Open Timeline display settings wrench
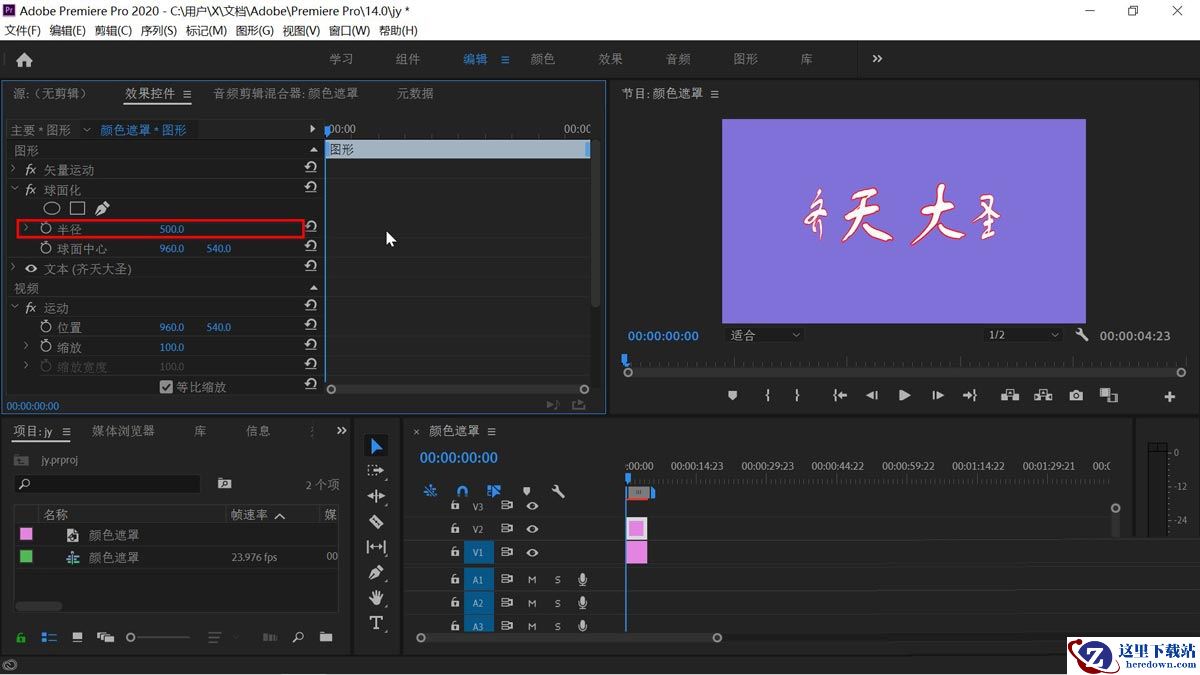This screenshot has width=1200, height=675. tap(558, 491)
